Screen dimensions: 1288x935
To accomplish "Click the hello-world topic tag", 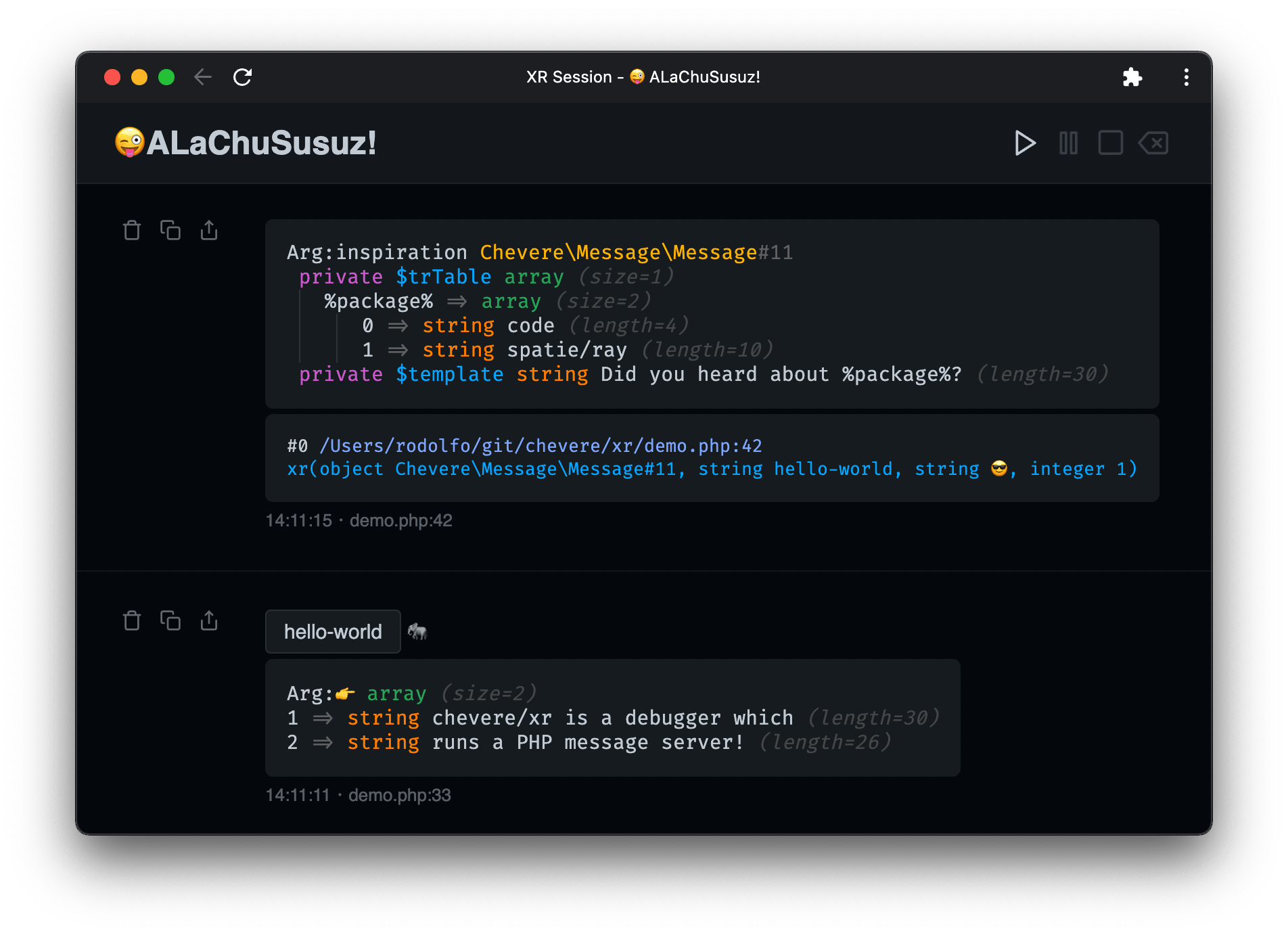I will coord(333,631).
